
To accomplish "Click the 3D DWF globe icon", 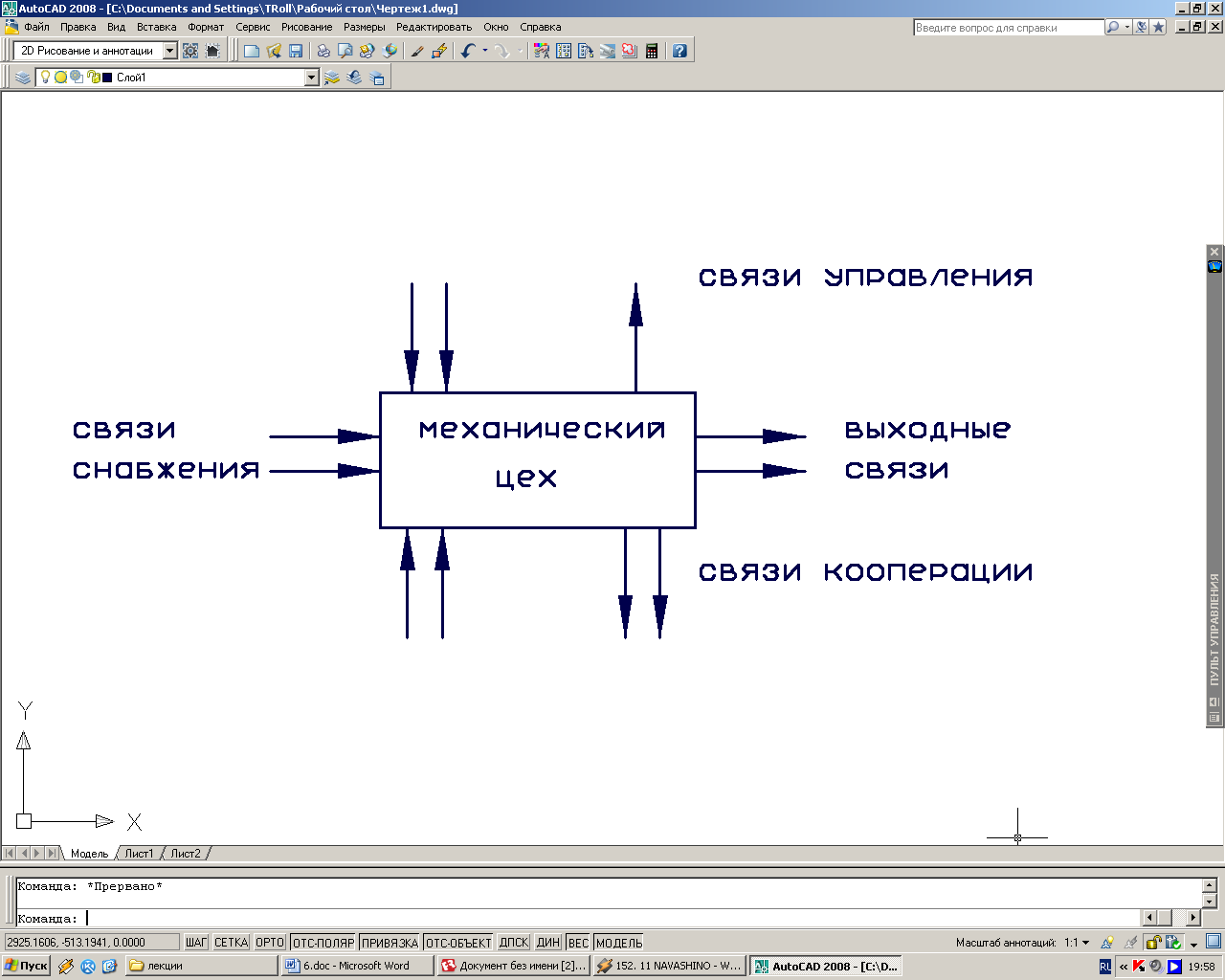I will click(x=390, y=51).
